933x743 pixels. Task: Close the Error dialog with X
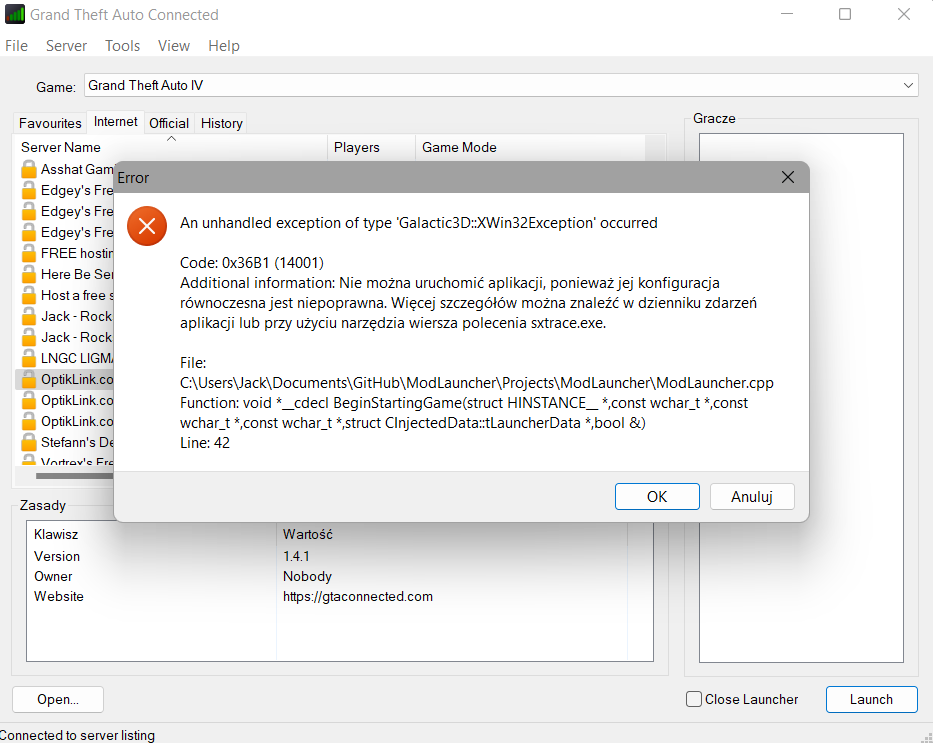pos(788,177)
